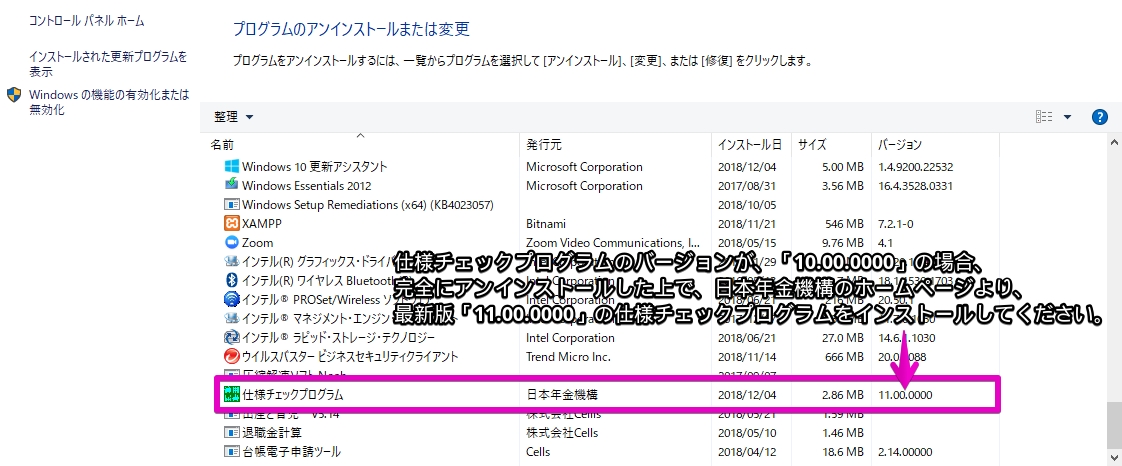Click the shield icon beside Windows の機能

(x=14, y=95)
